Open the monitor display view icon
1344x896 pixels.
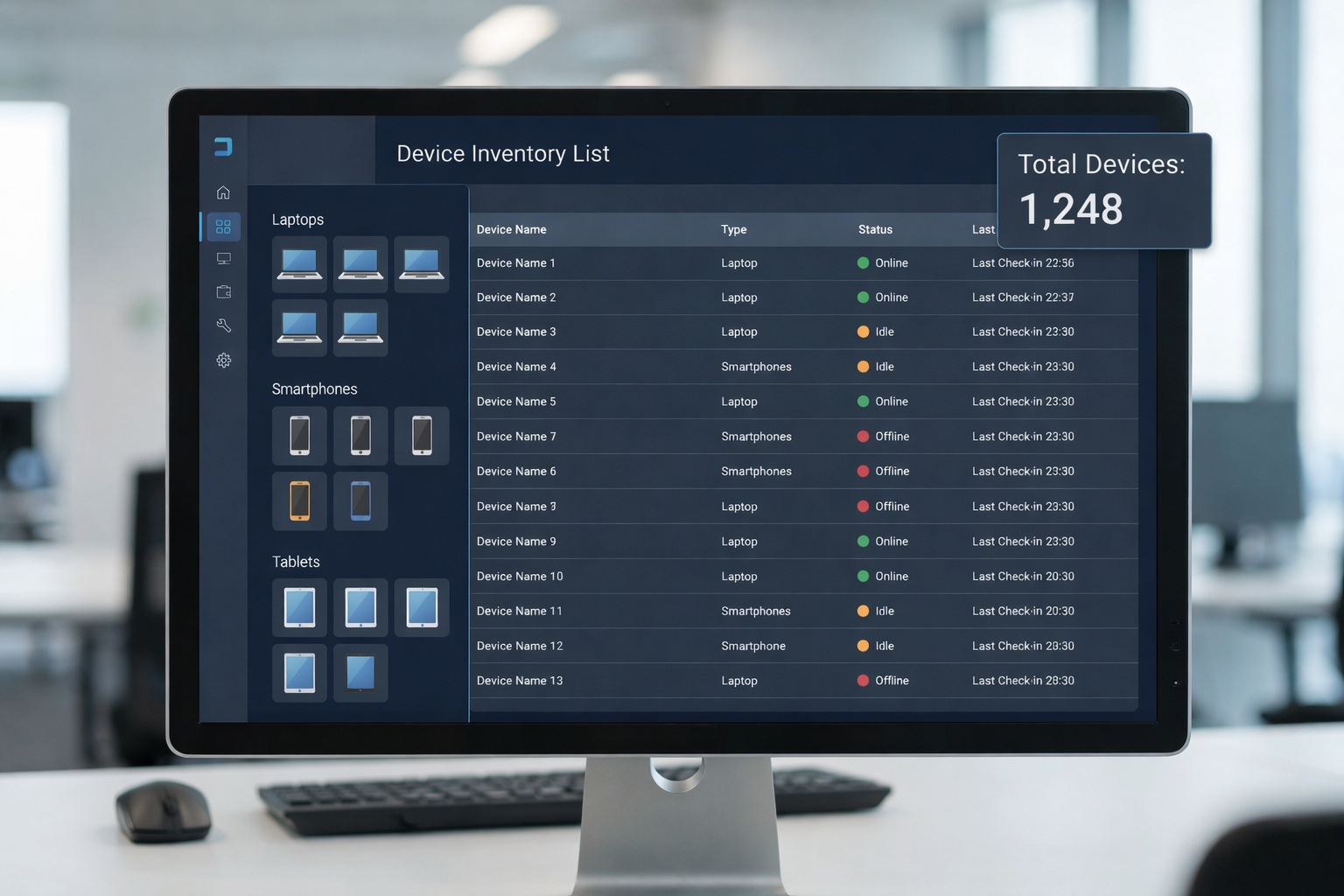pos(224,258)
